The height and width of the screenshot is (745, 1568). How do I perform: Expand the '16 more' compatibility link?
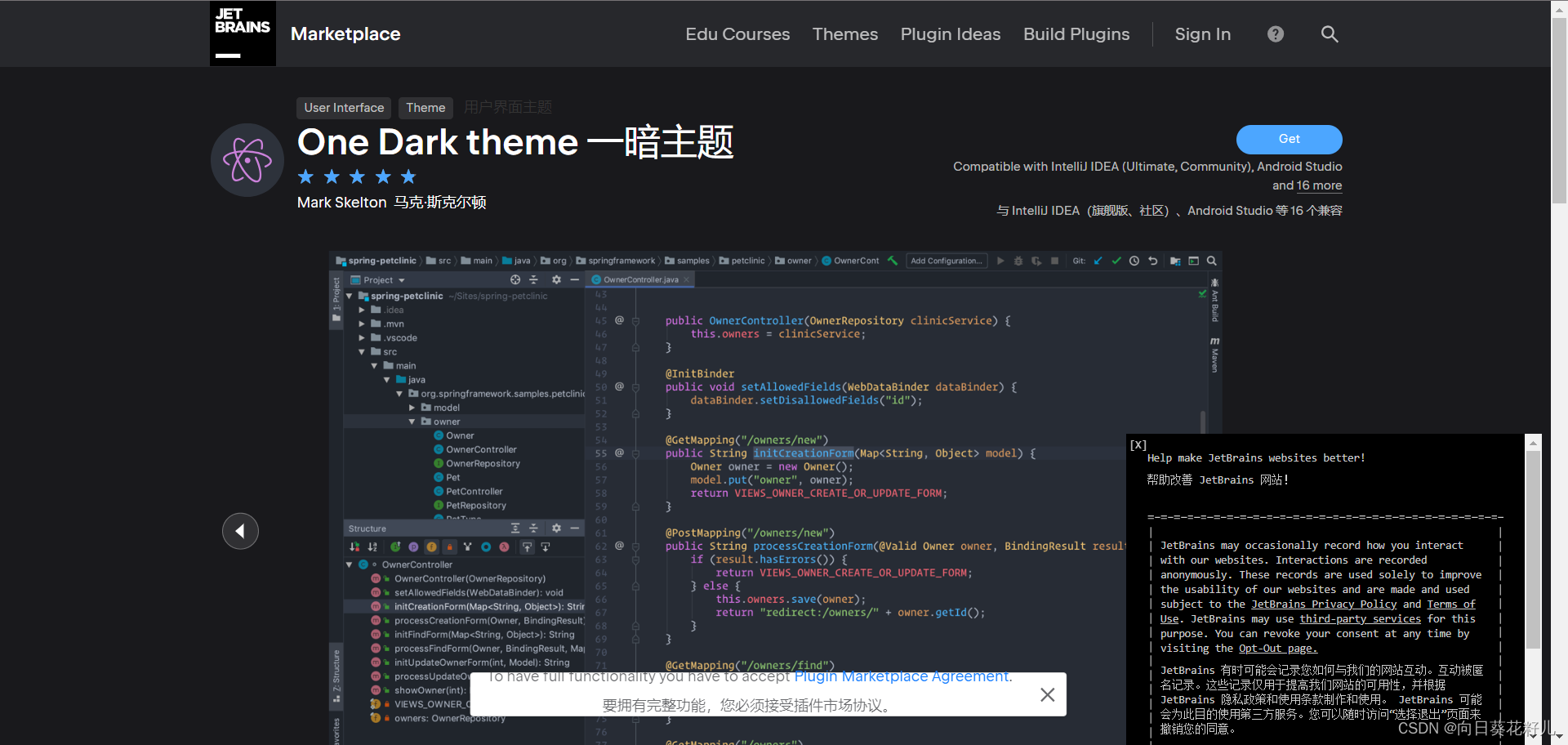(x=1319, y=185)
